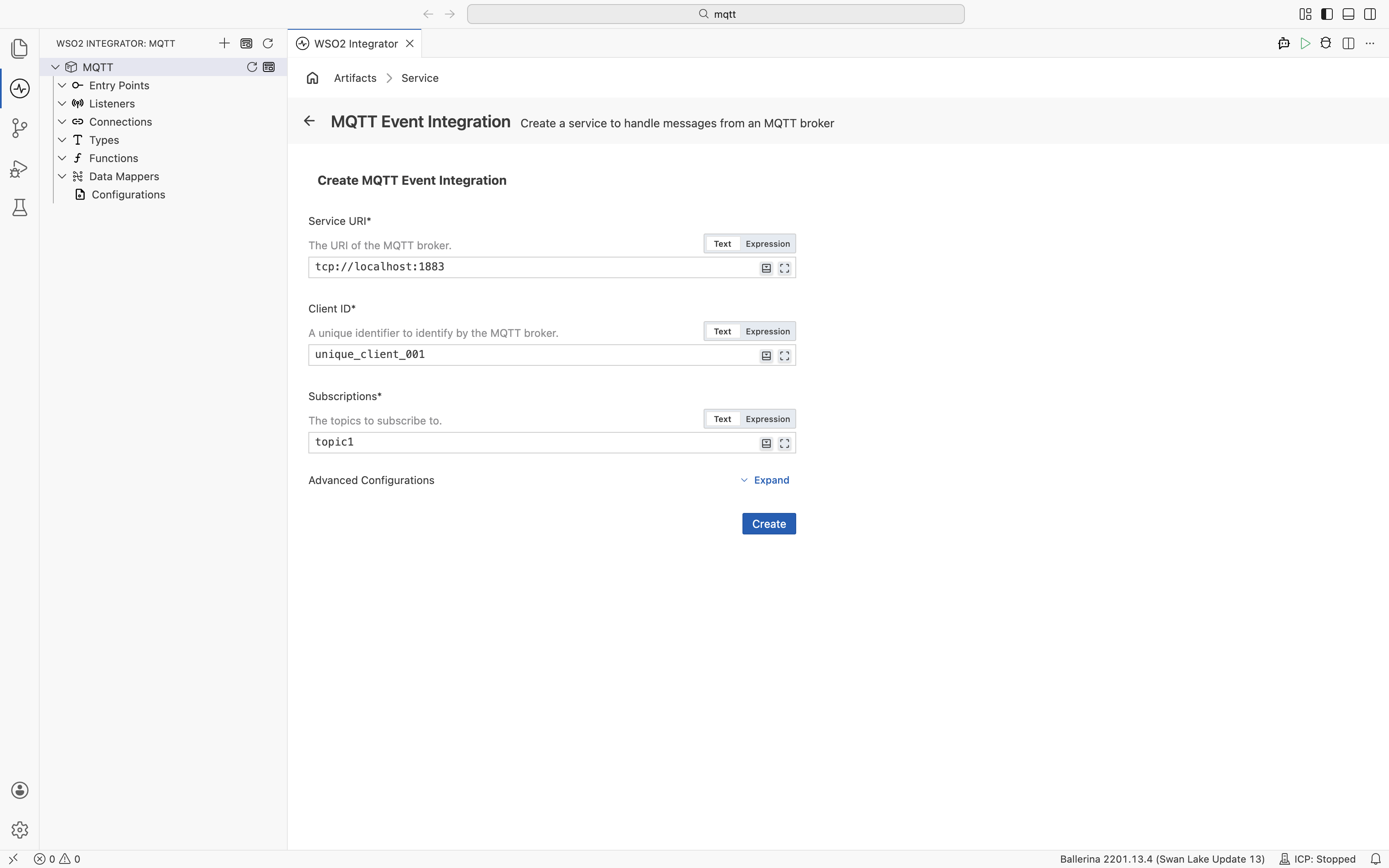Click Ballerina version status bar item

(1162, 859)
